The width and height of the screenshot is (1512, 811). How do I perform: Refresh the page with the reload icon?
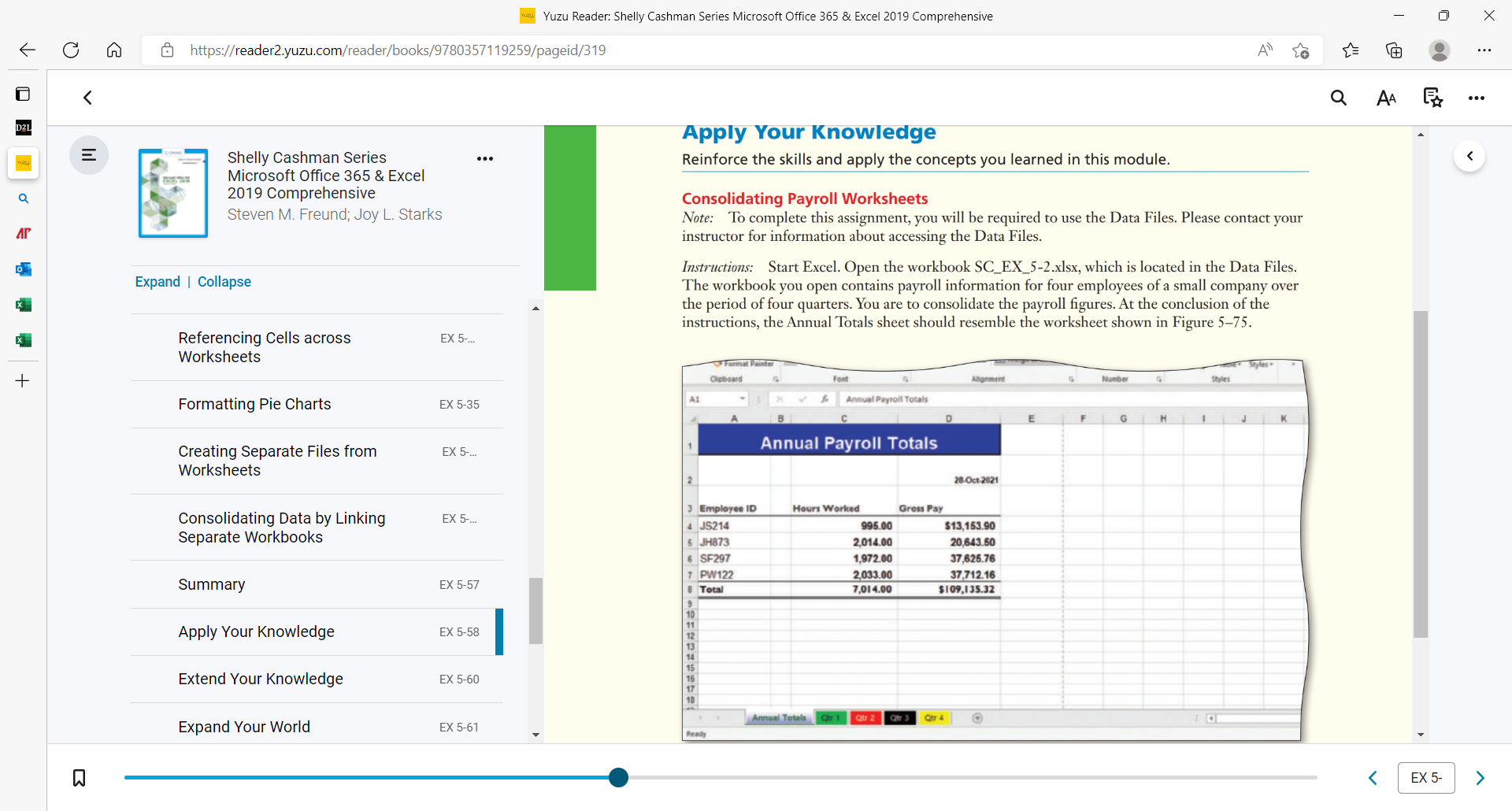click(x=71, y=50)
